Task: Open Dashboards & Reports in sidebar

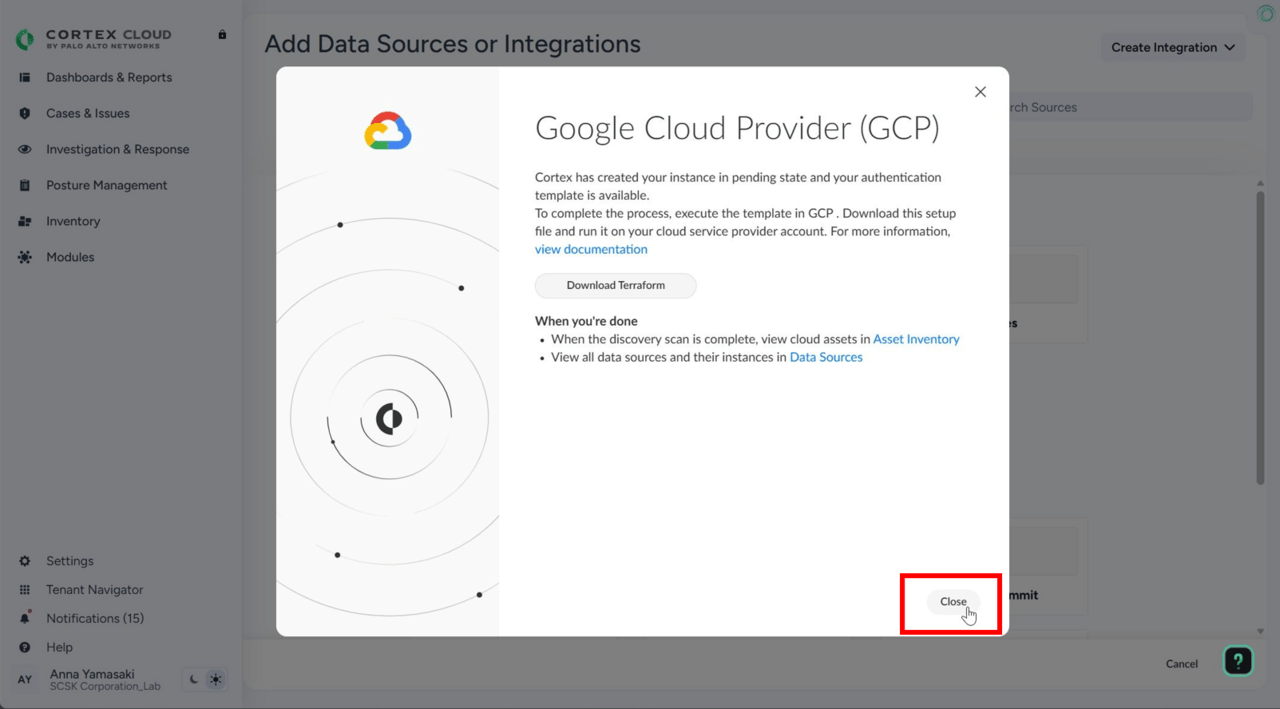Action: click(109, 77)
